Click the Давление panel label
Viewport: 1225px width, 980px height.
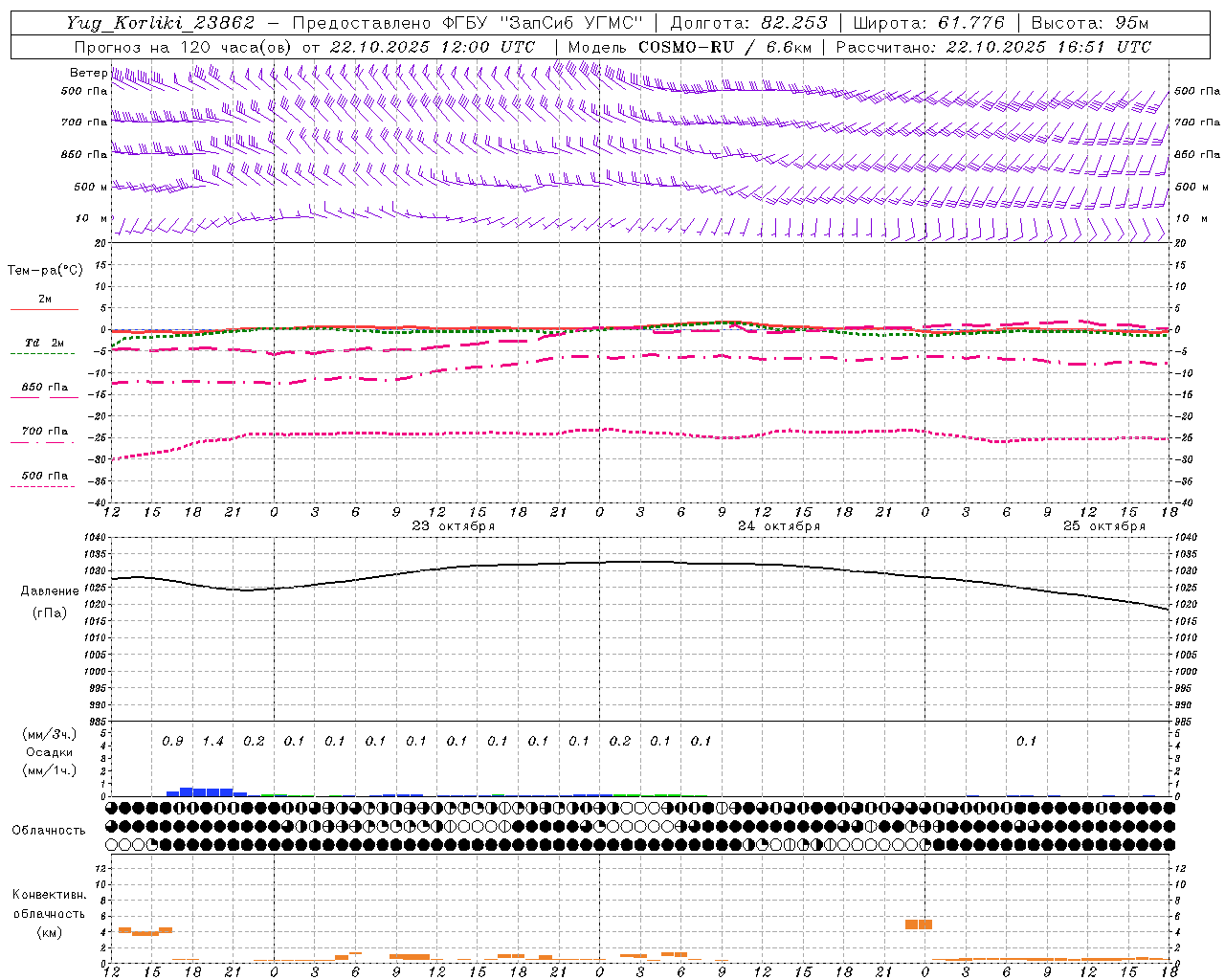coord(50,591)
